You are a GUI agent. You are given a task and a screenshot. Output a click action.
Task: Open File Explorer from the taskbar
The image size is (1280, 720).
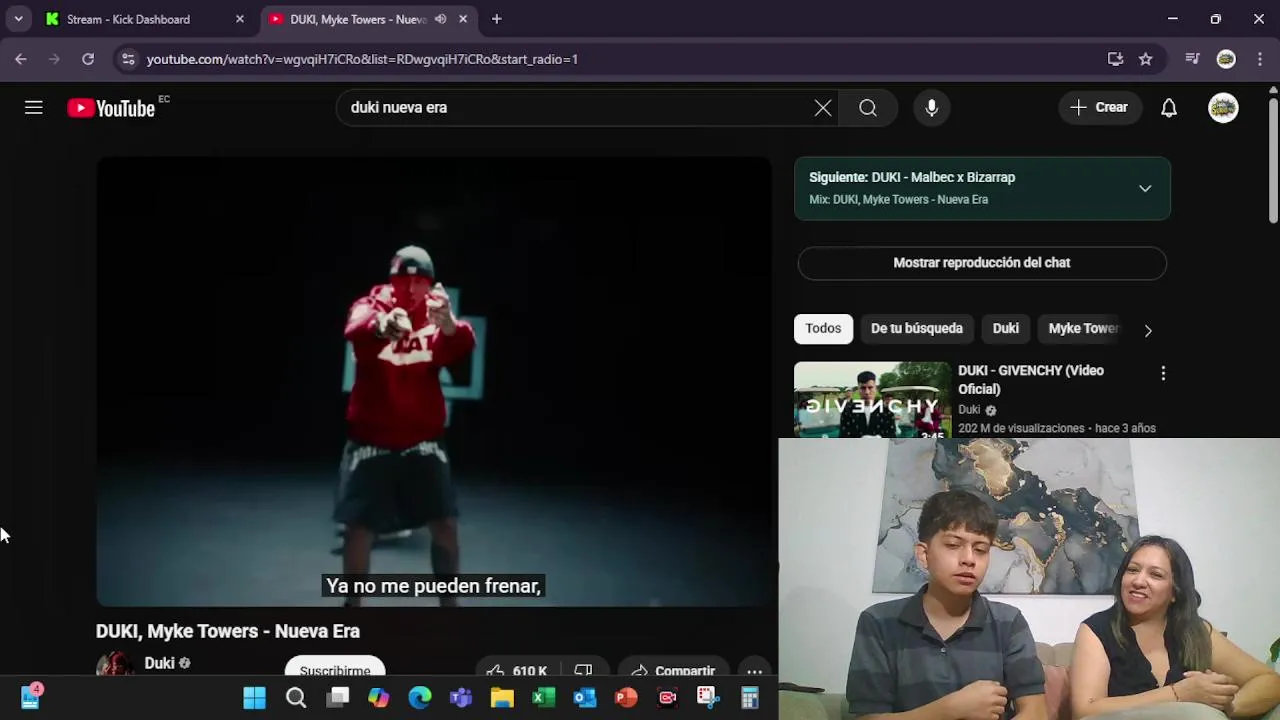[x=502, y=697]
